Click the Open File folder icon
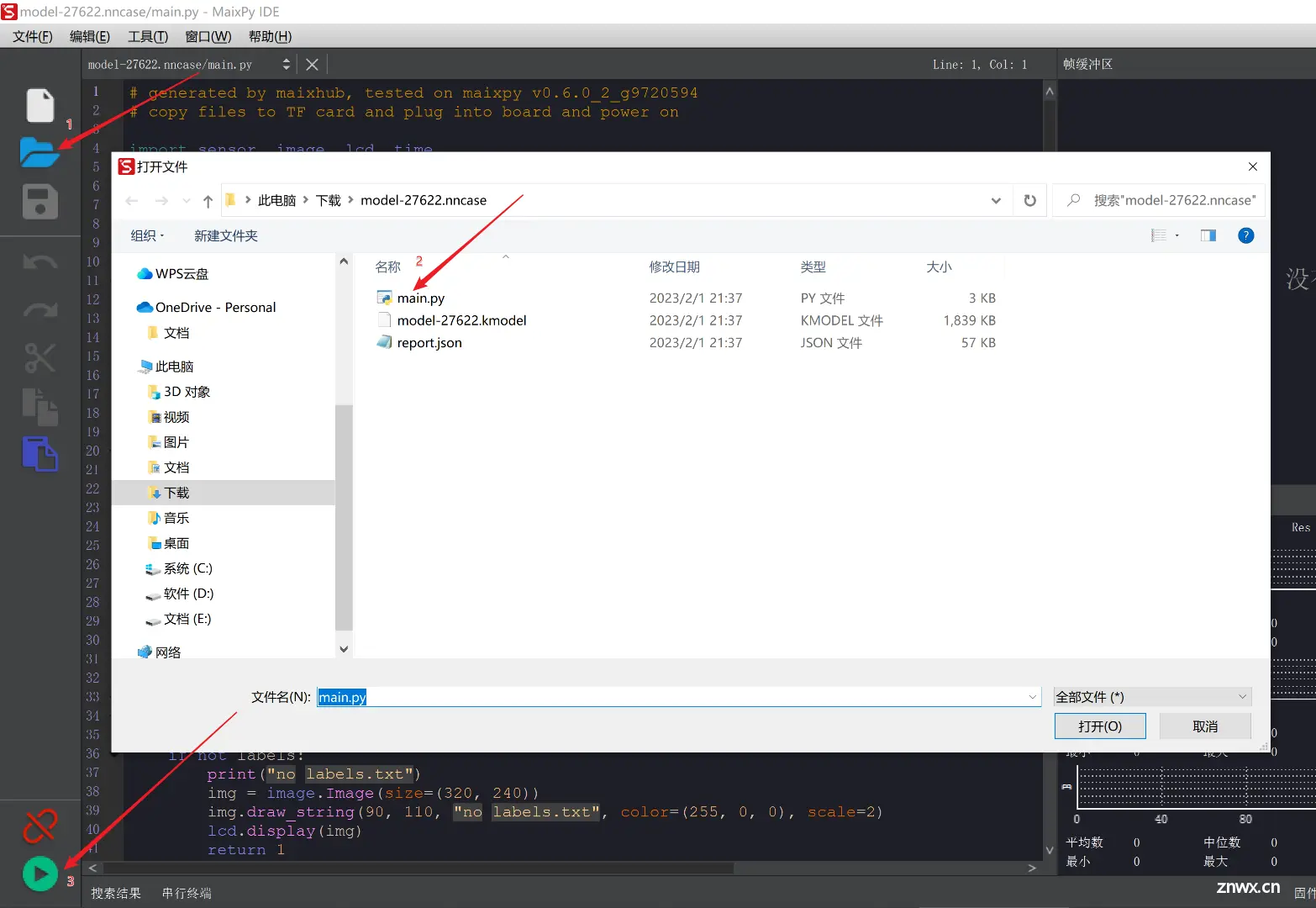Image resolution: width=1316 pixels, height=908 pixels. point(39,153)
